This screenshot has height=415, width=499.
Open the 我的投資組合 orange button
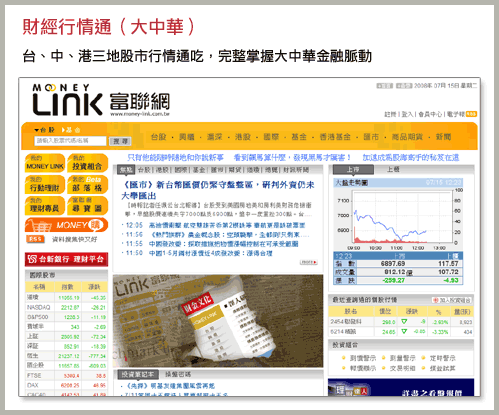[87, 163]
